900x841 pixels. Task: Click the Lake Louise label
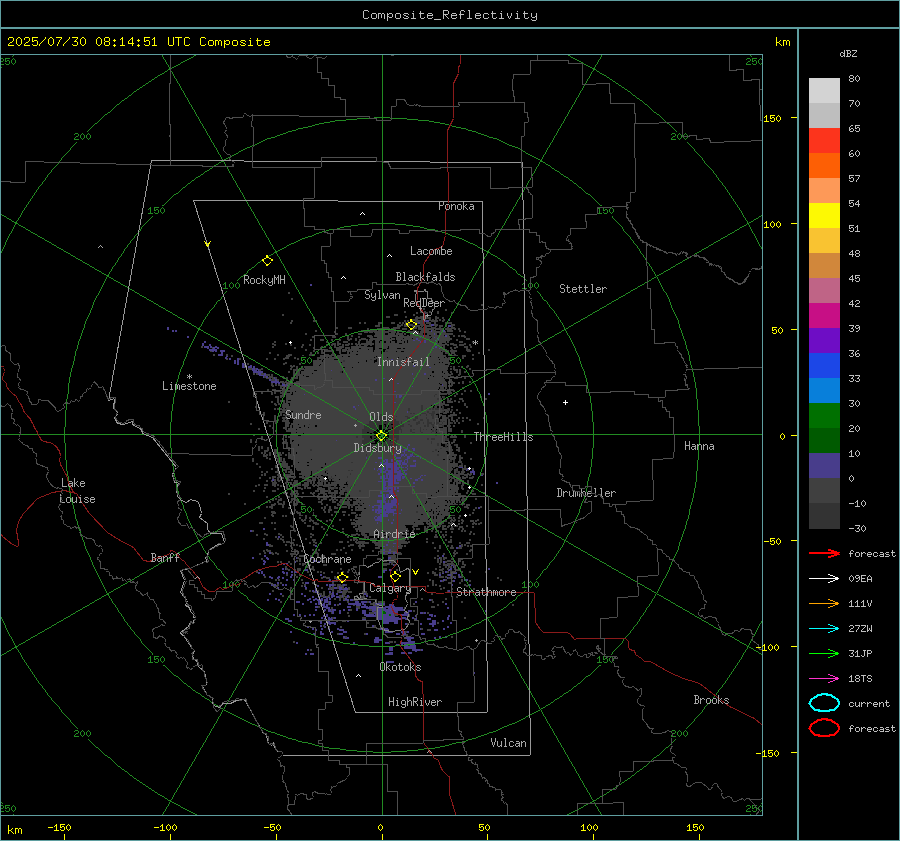[x=77, y=491]
